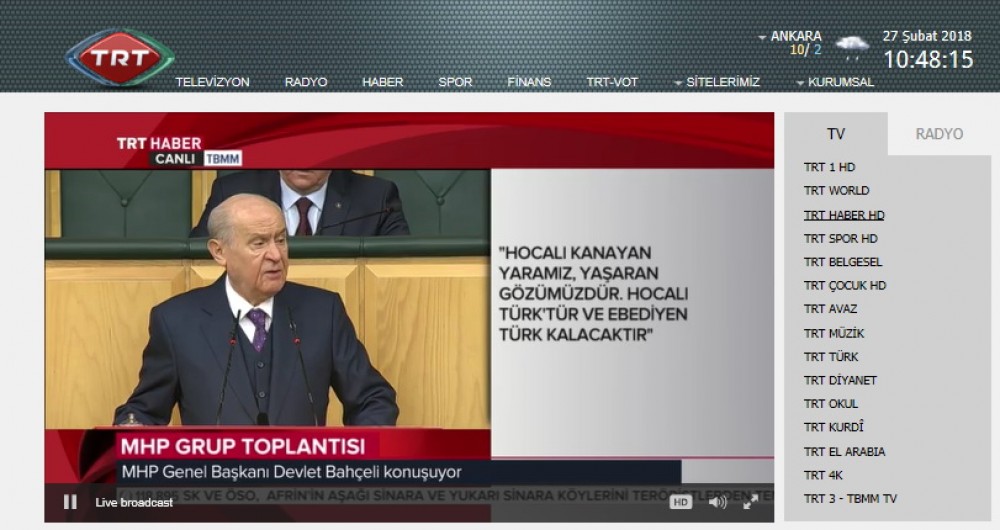Click the TRT logo in header
The width and height of the screenshot is (1000, 530).
(x=120, y=56)
